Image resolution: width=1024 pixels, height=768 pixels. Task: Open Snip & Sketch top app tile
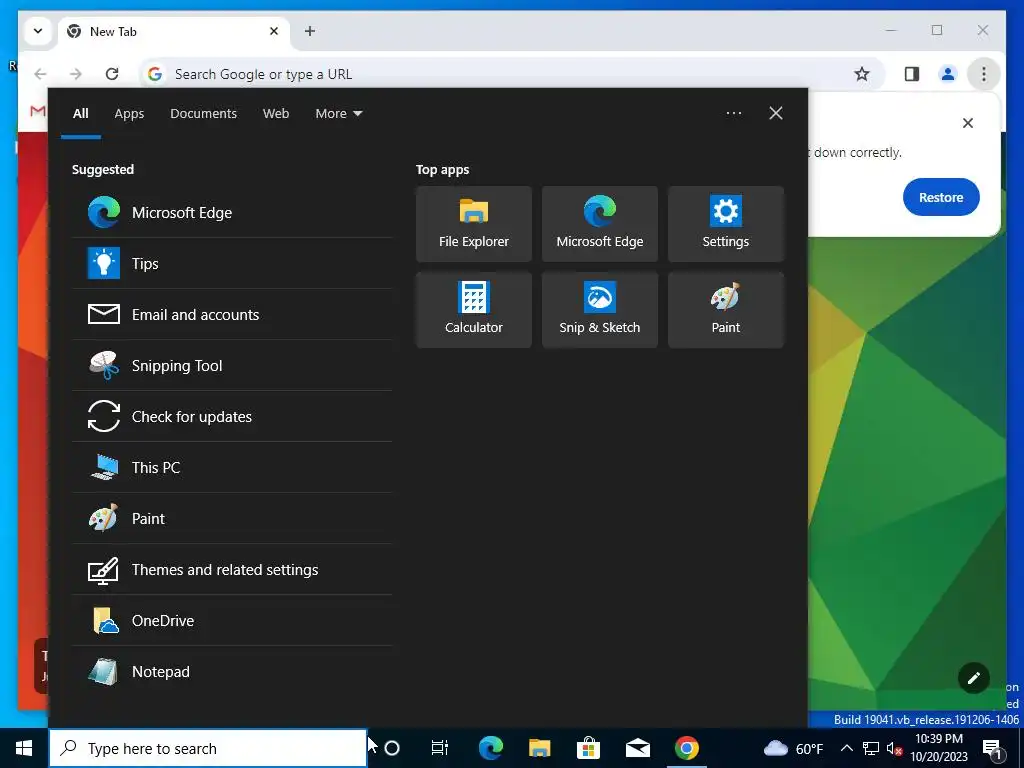click(x=600, y=310)
